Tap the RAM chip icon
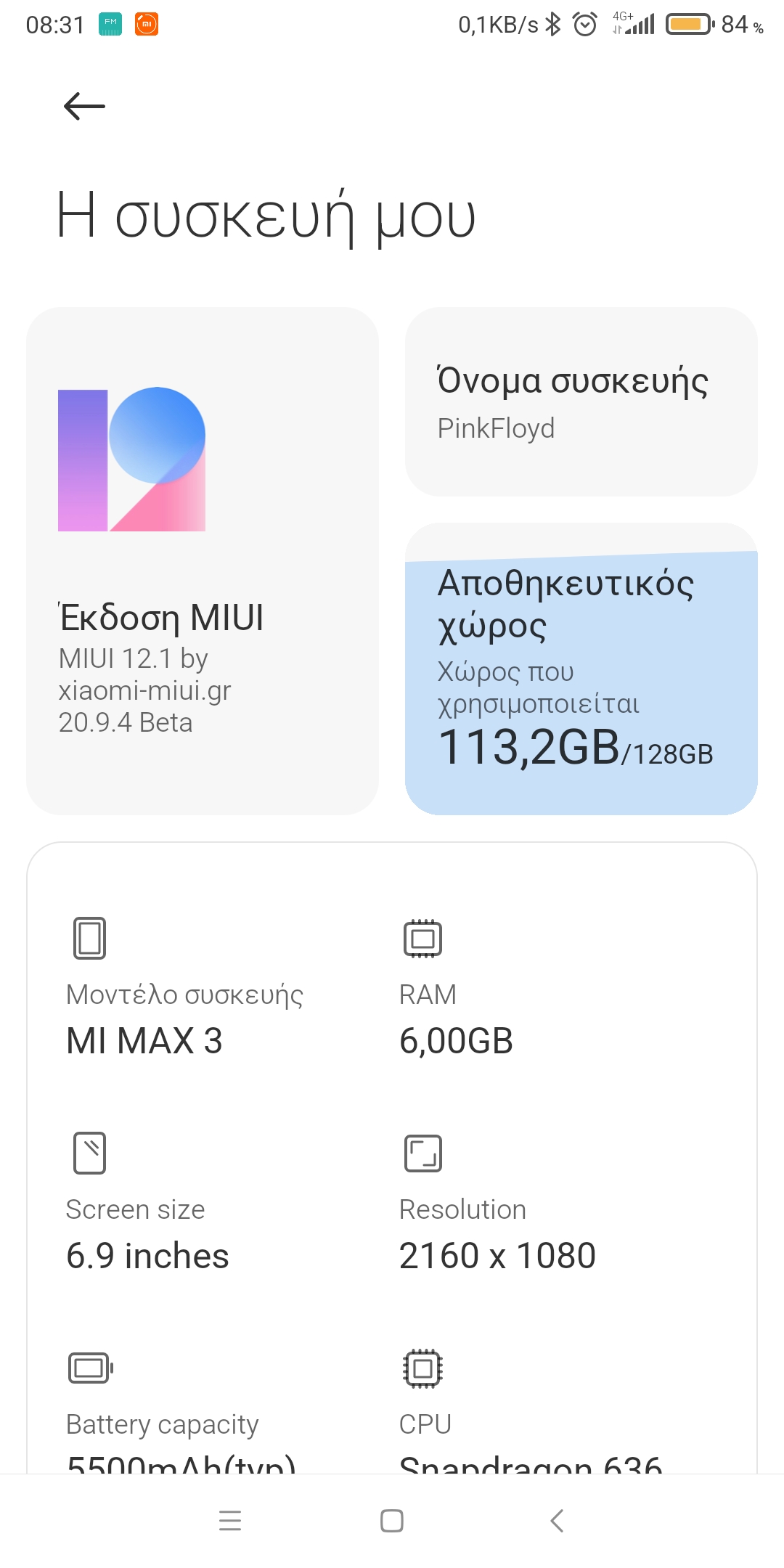This screenshot has width=784, height=1568. [422, 938]
